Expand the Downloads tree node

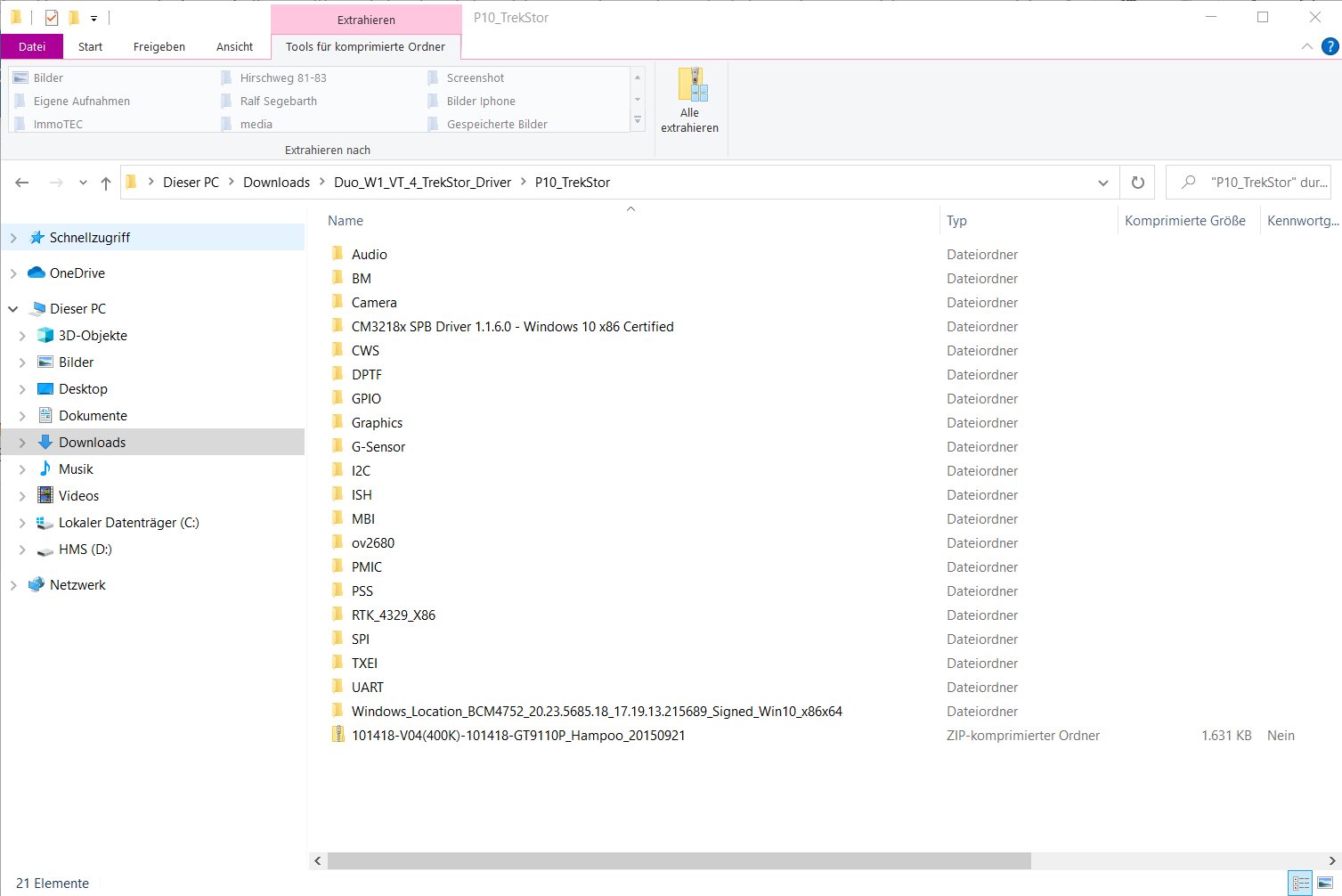(22, 443)
